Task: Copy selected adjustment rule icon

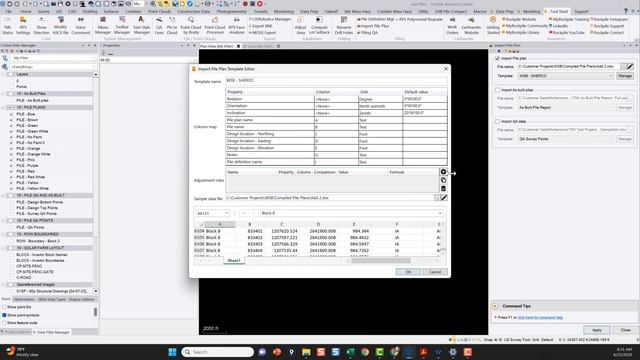Action: [x=443, y=180]
